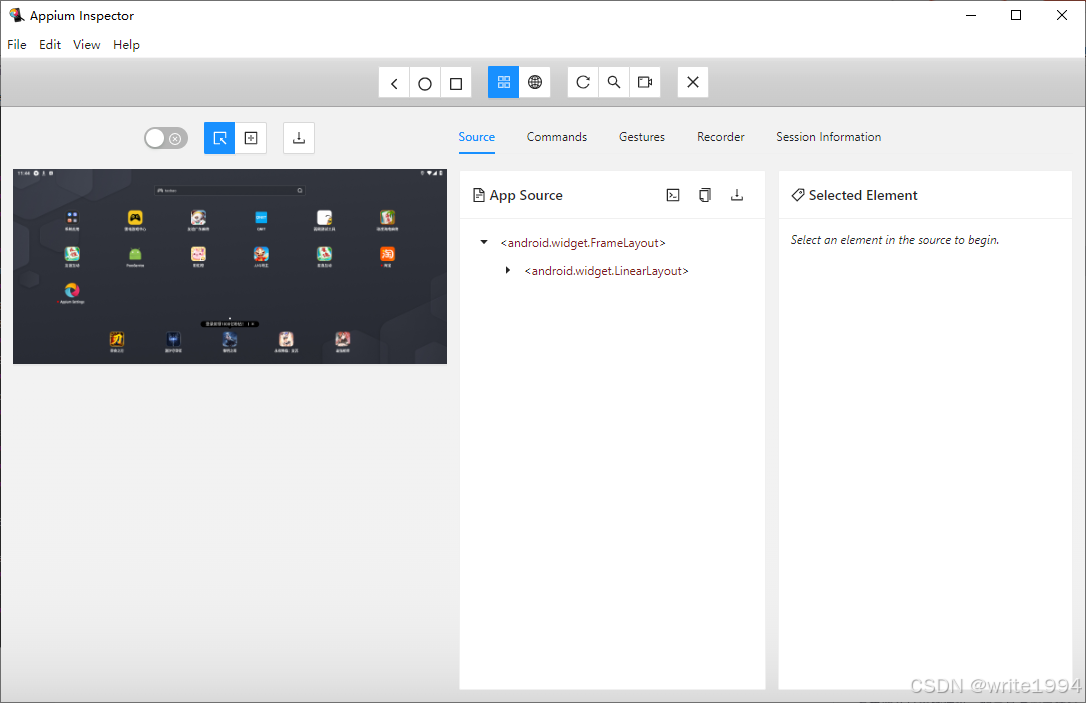Image resolution: width=1086 pixels, height=703 pixels.
Task: Select <android.widget.FrameLayout> tree row
Action: tap(582, 242)
